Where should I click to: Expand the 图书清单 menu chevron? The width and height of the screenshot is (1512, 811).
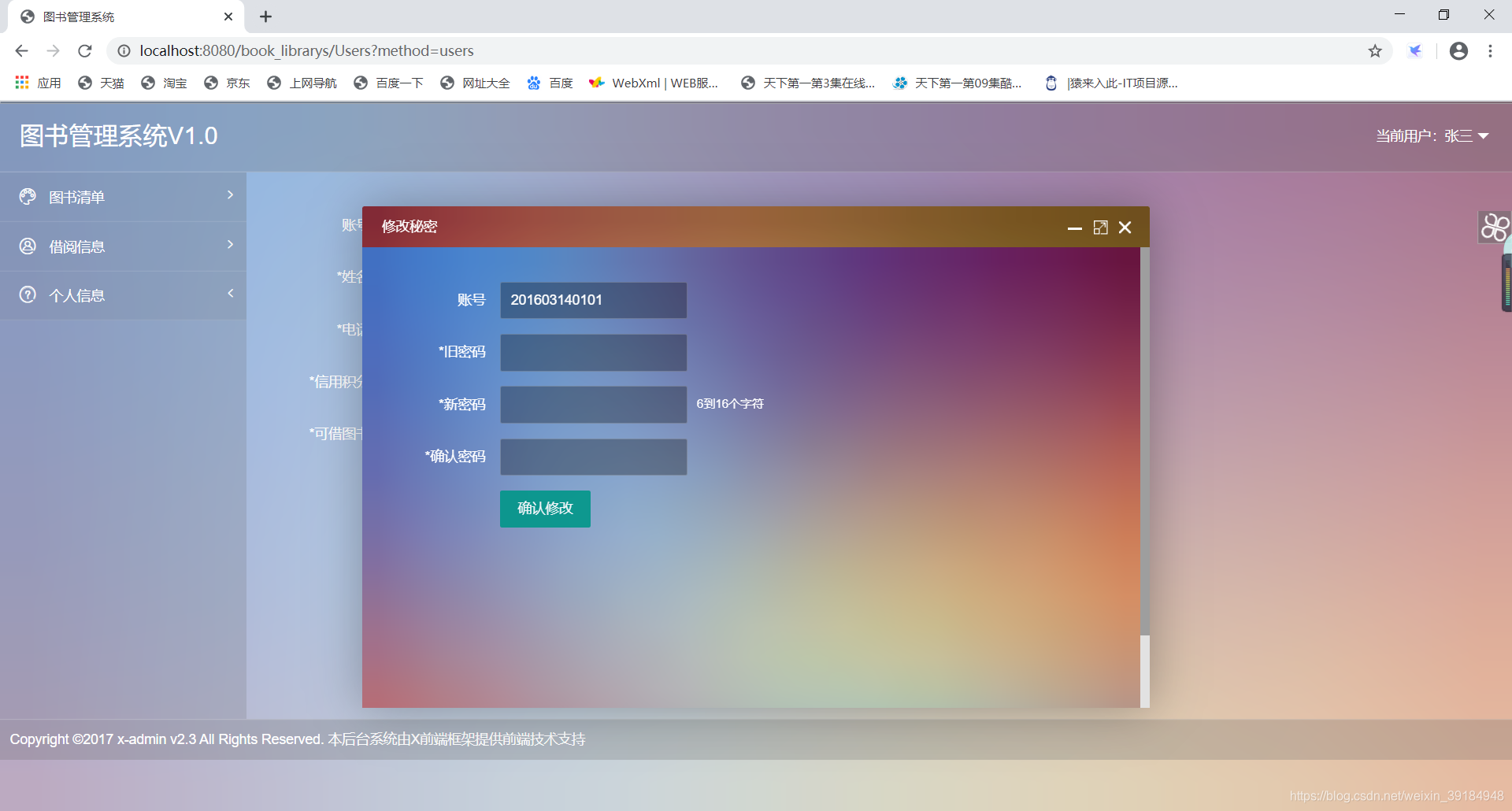[230, 194]
